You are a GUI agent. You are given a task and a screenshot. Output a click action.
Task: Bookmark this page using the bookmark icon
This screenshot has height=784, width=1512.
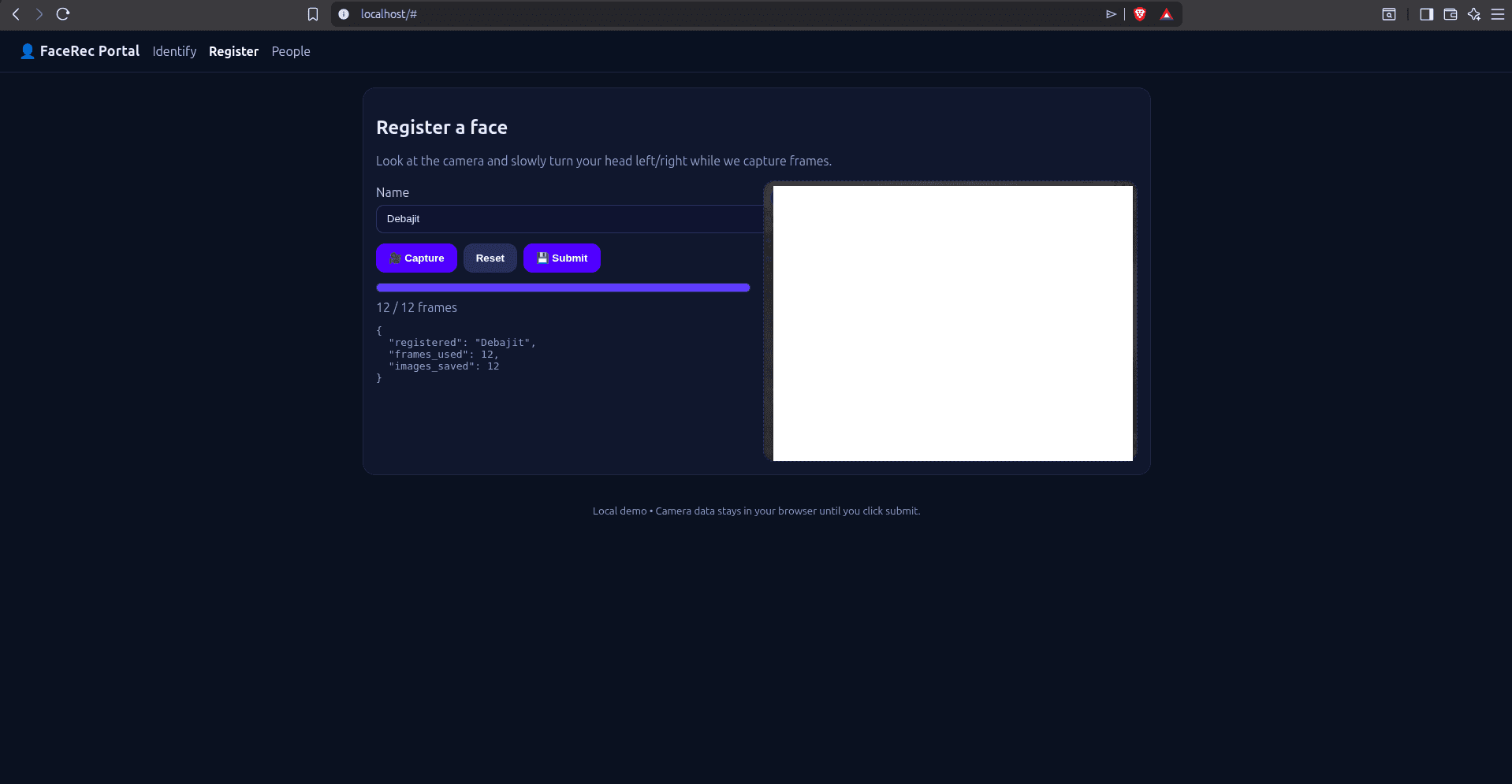[312, 13]
